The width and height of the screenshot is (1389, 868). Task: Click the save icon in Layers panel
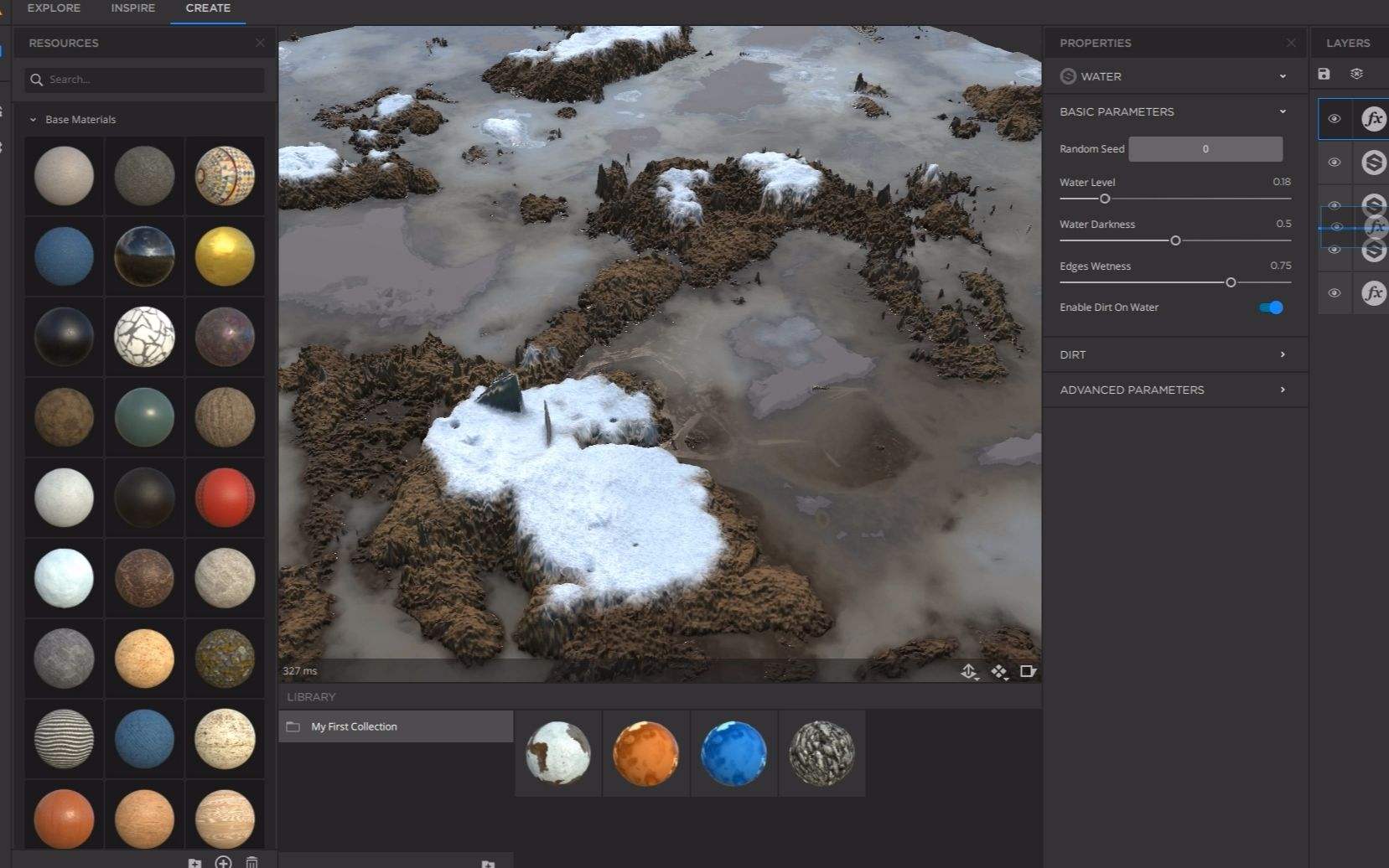1324,75
